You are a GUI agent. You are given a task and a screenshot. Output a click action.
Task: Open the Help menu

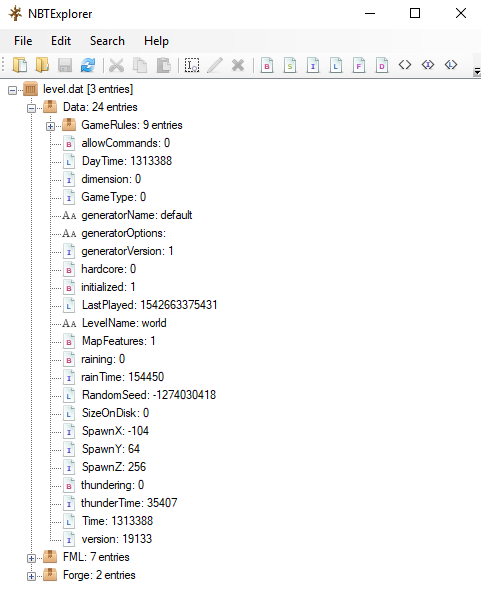[x=156, y=41]
